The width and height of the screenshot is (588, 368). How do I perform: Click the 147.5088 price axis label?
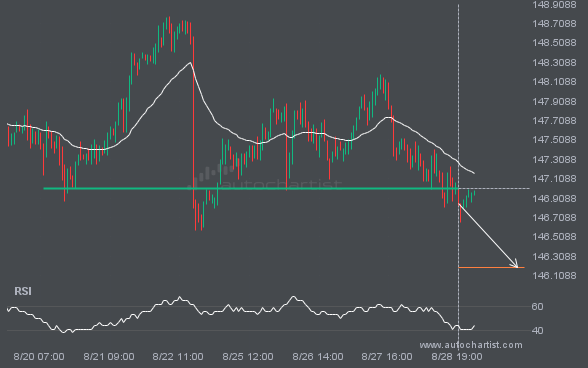click(x=554, y=140)
